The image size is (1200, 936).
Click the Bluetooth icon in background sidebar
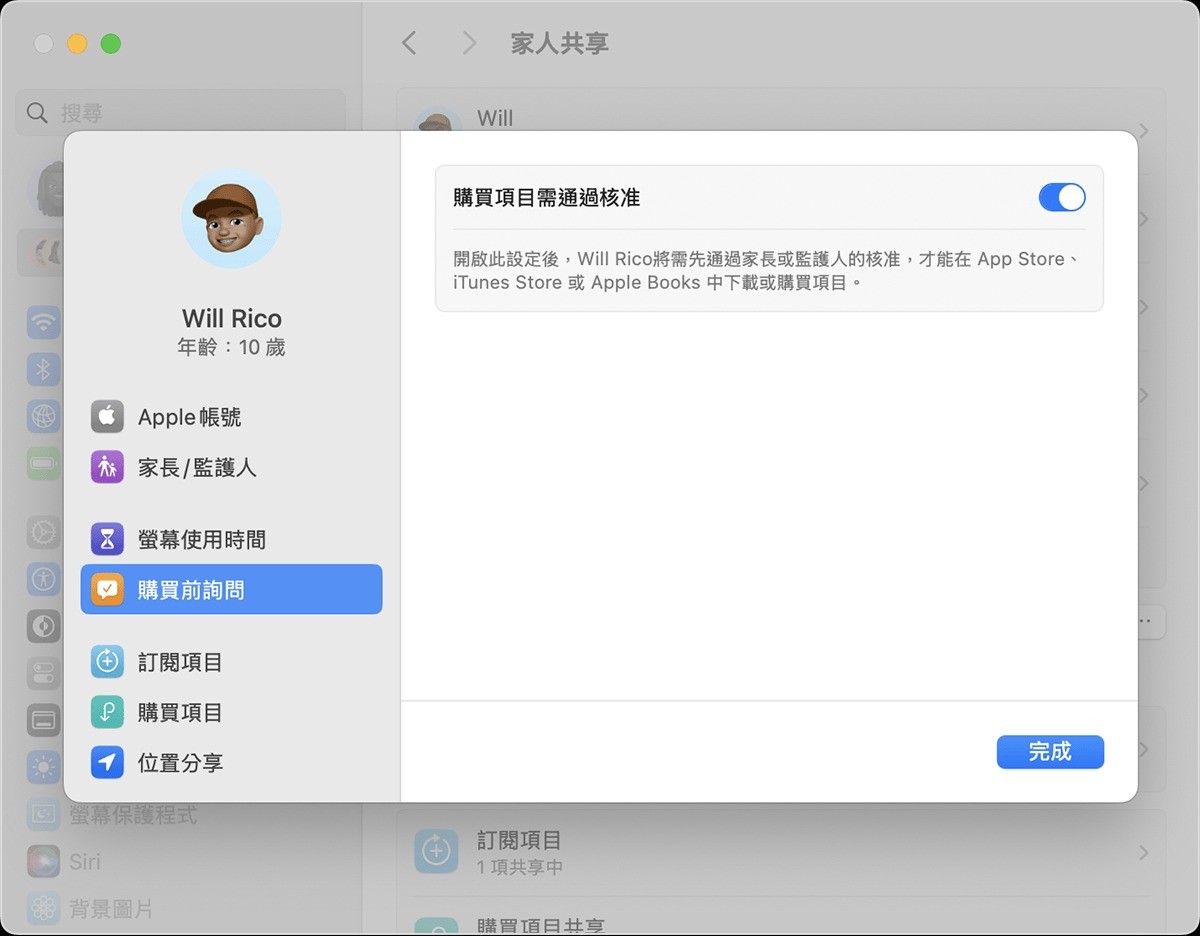pos(43,370)
